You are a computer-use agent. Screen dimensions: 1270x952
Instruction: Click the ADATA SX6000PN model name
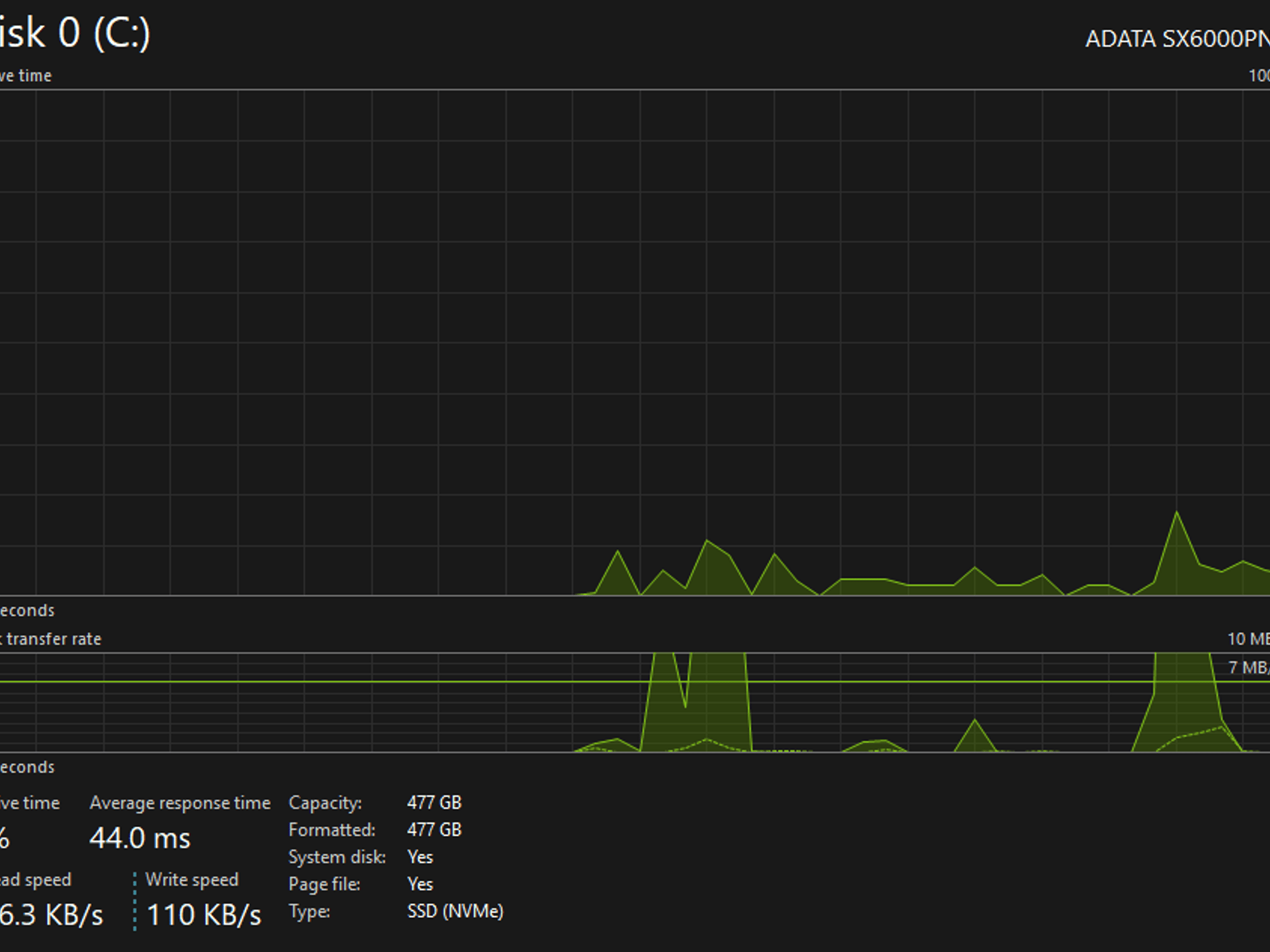point(1177,39)
